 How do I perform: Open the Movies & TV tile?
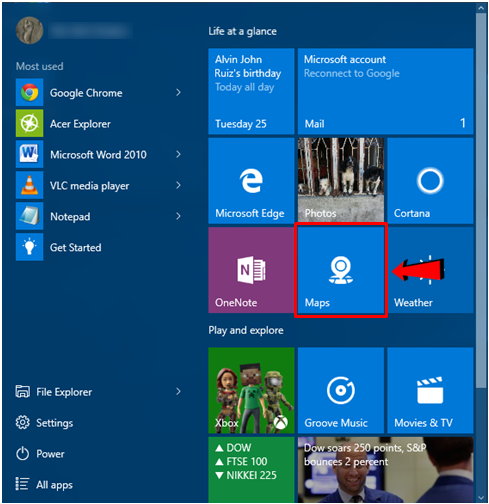tap(430, 390)
